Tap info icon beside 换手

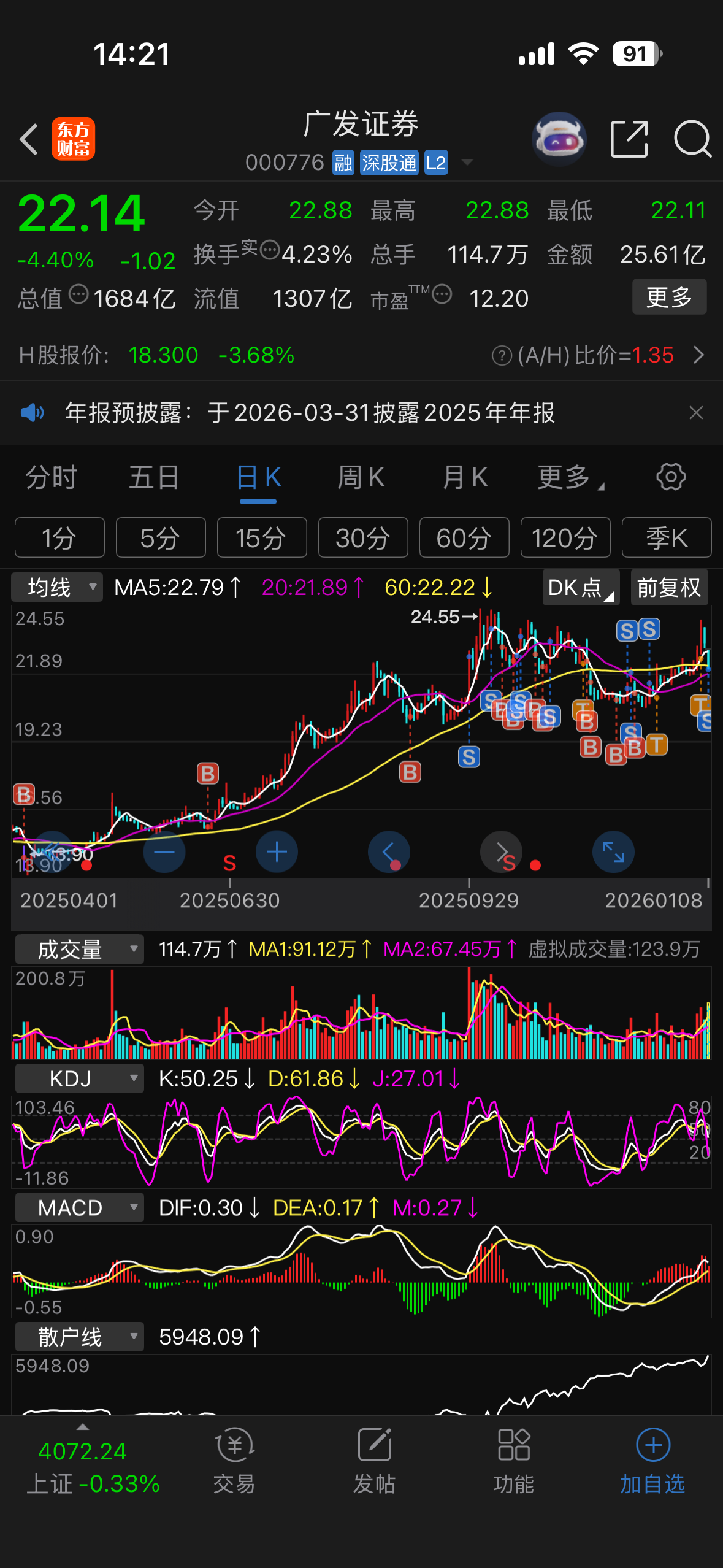[270, 250]
